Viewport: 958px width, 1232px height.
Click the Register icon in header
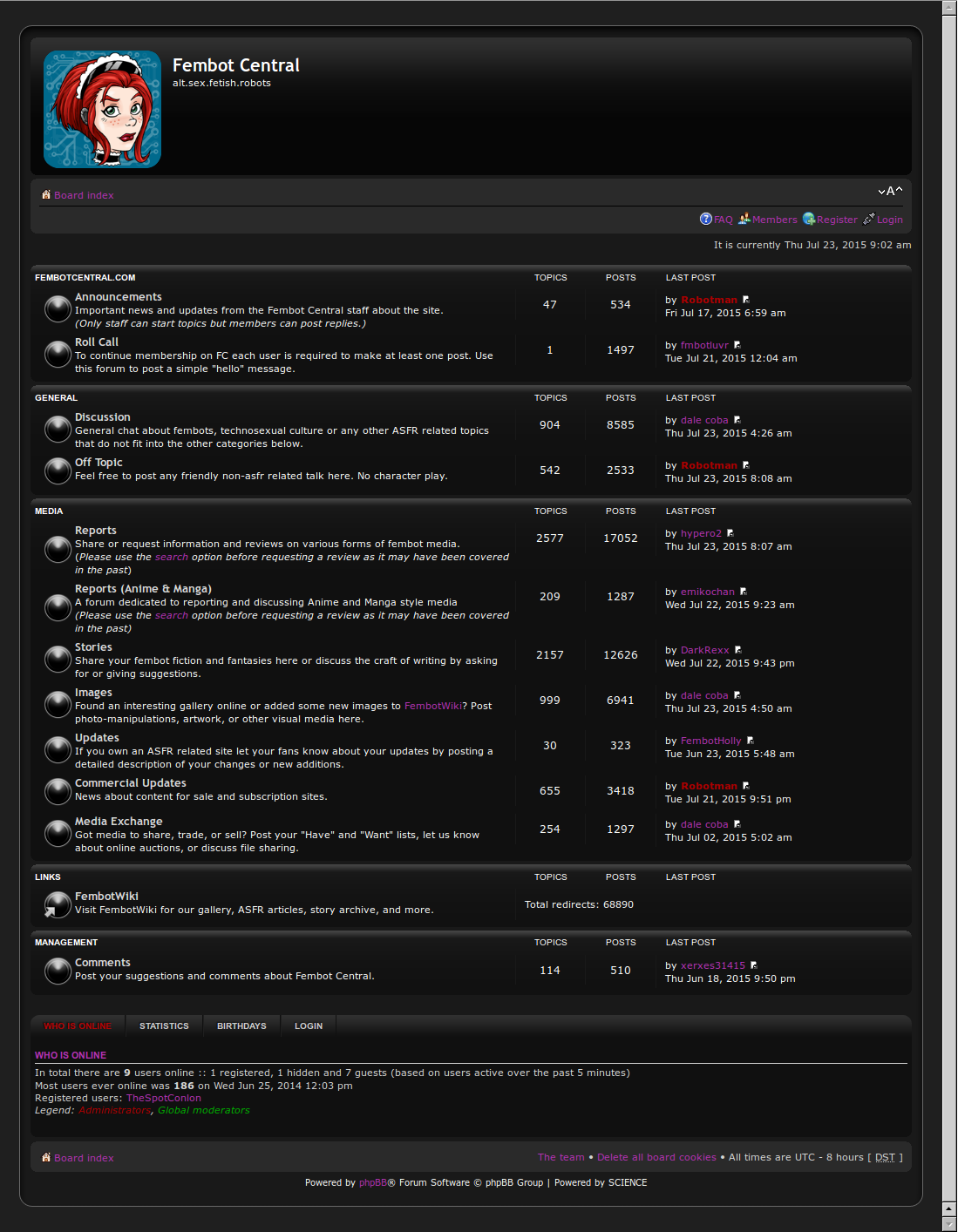click(808, 219)
